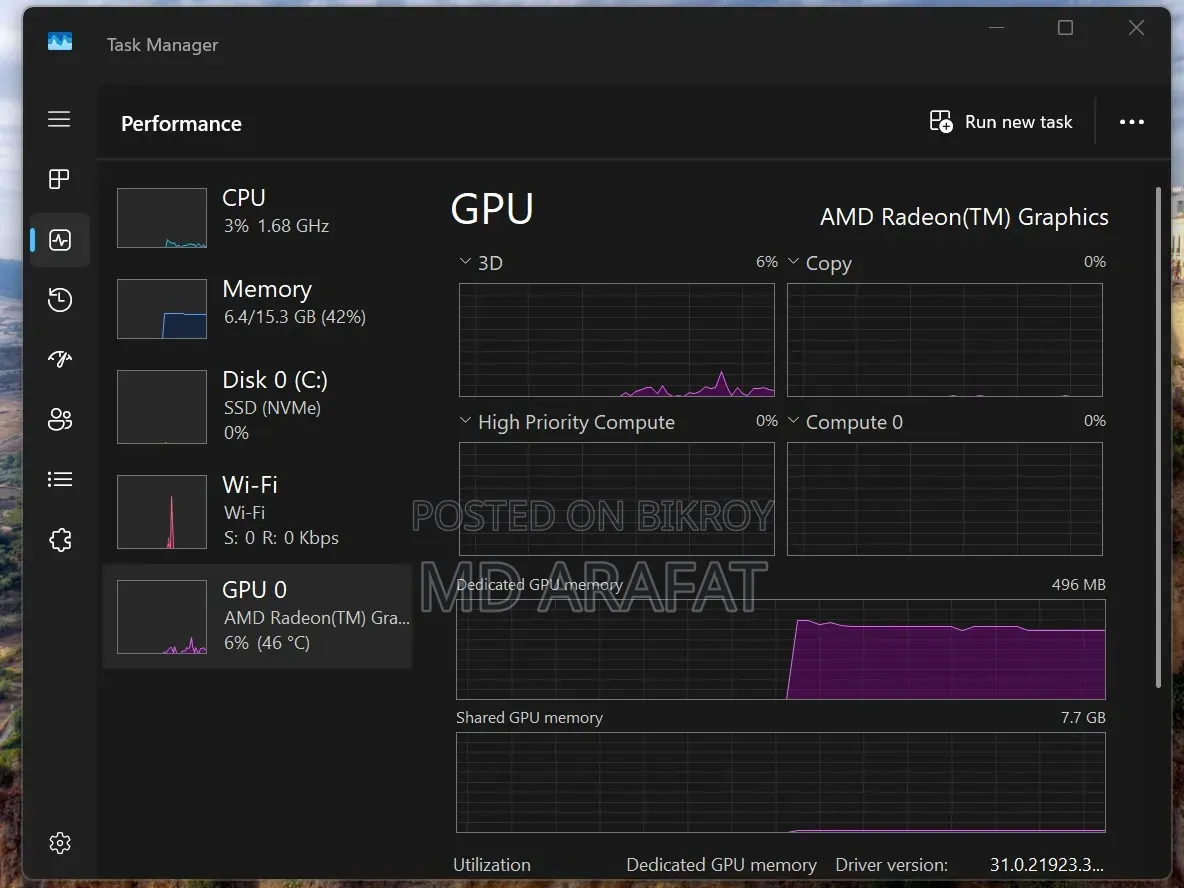1184x888 pixels.
Task: Click the 496 MB dedicated memory value
Action: tap(1078, 584)
